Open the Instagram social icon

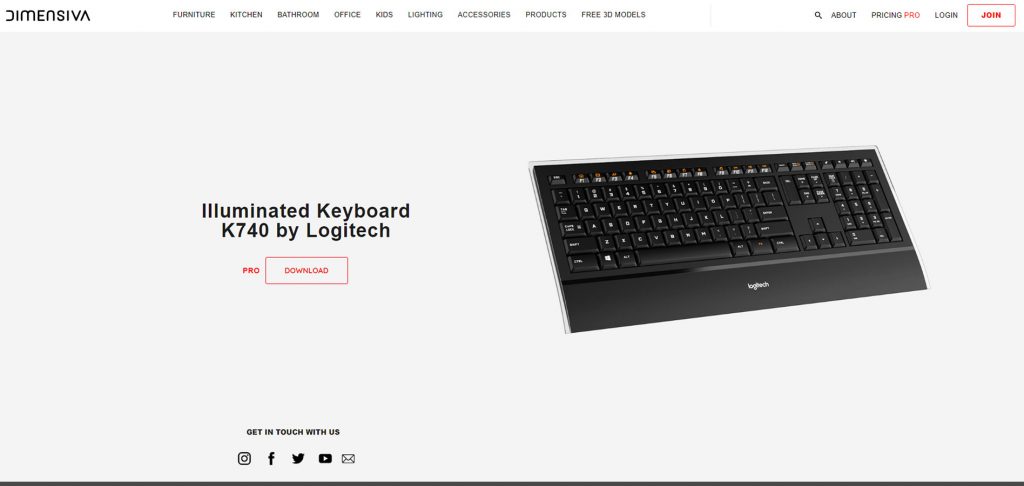pos(244,459)
